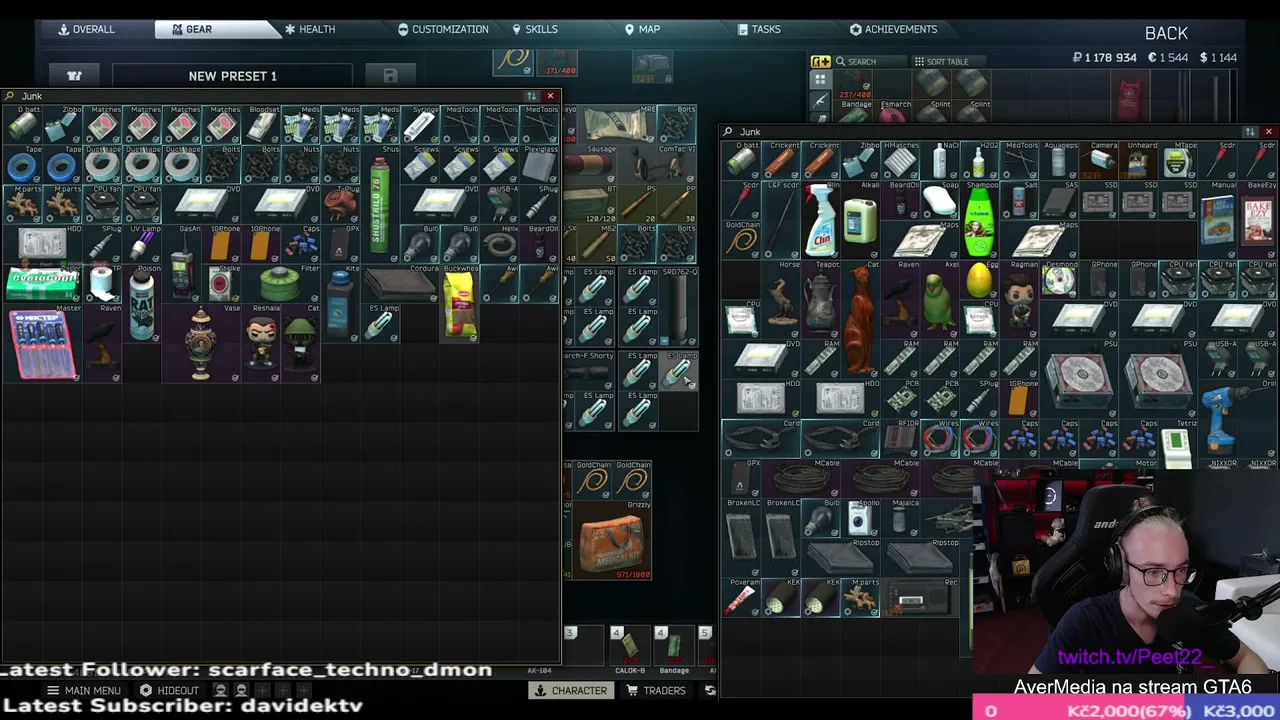Pick the Ragman figurine
1280x720 pixels.
1020,300
